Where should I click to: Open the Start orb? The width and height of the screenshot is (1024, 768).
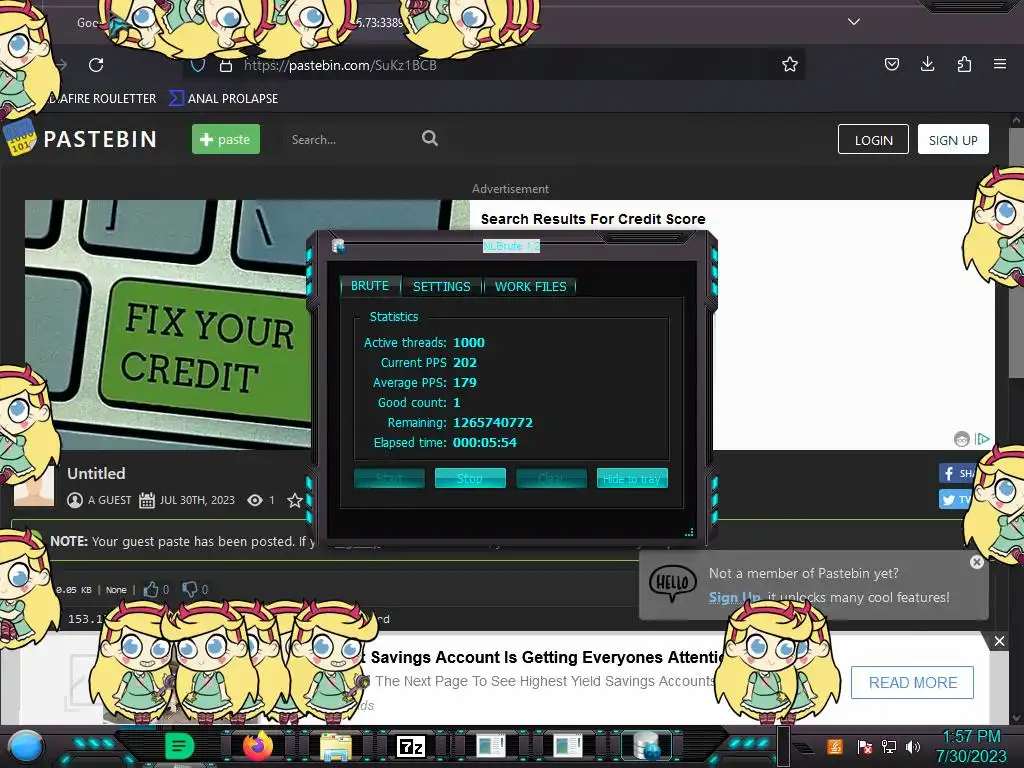(x=26, y=747)
